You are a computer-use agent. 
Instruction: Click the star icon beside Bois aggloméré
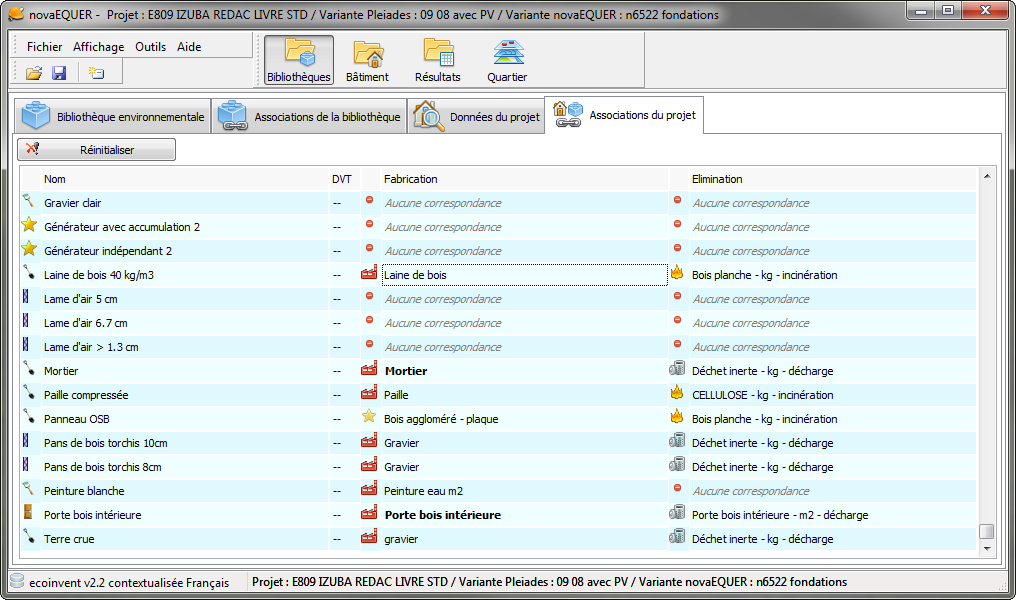pos(369,417)
